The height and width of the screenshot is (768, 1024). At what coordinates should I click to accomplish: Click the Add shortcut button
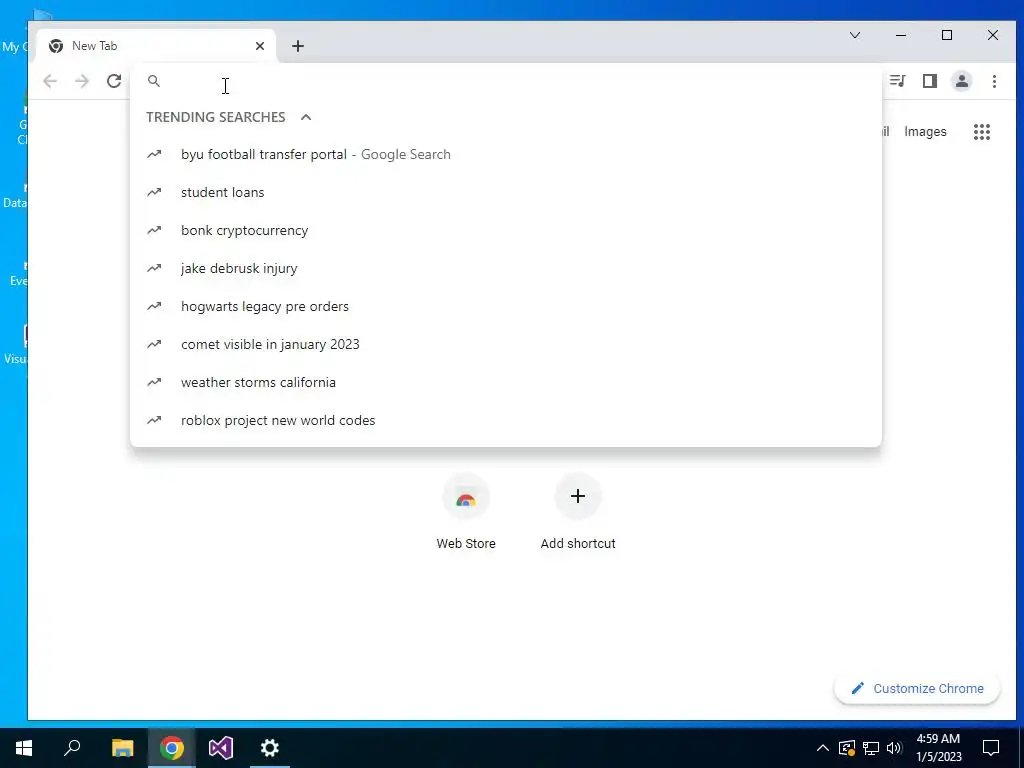tap(578, 513)
